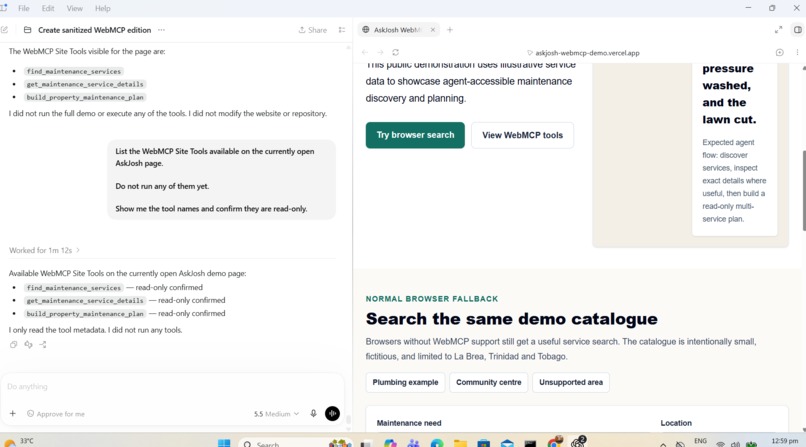Click the Location field label
Screen dimensions: 806x447
[x=676, y=423]
